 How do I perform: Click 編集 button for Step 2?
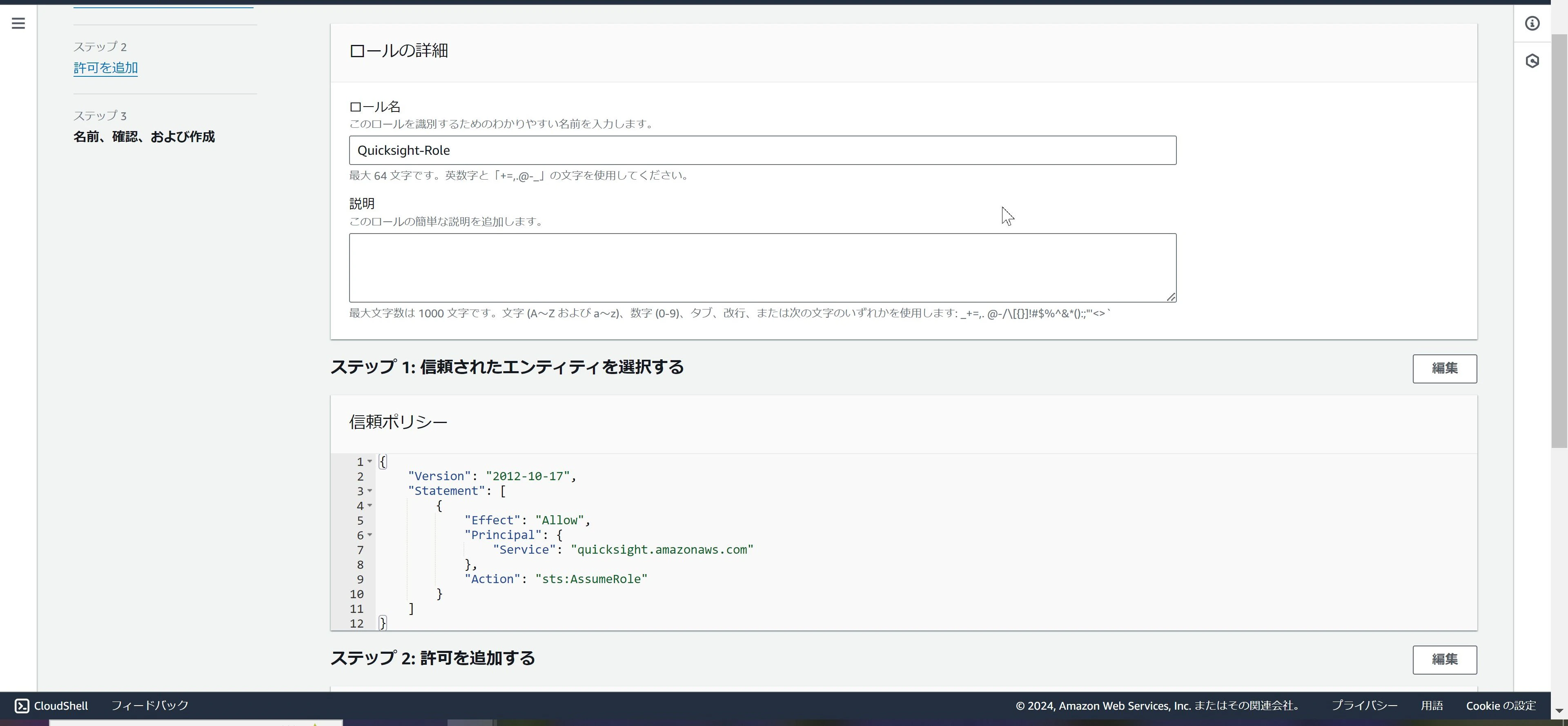(1444, 660)
